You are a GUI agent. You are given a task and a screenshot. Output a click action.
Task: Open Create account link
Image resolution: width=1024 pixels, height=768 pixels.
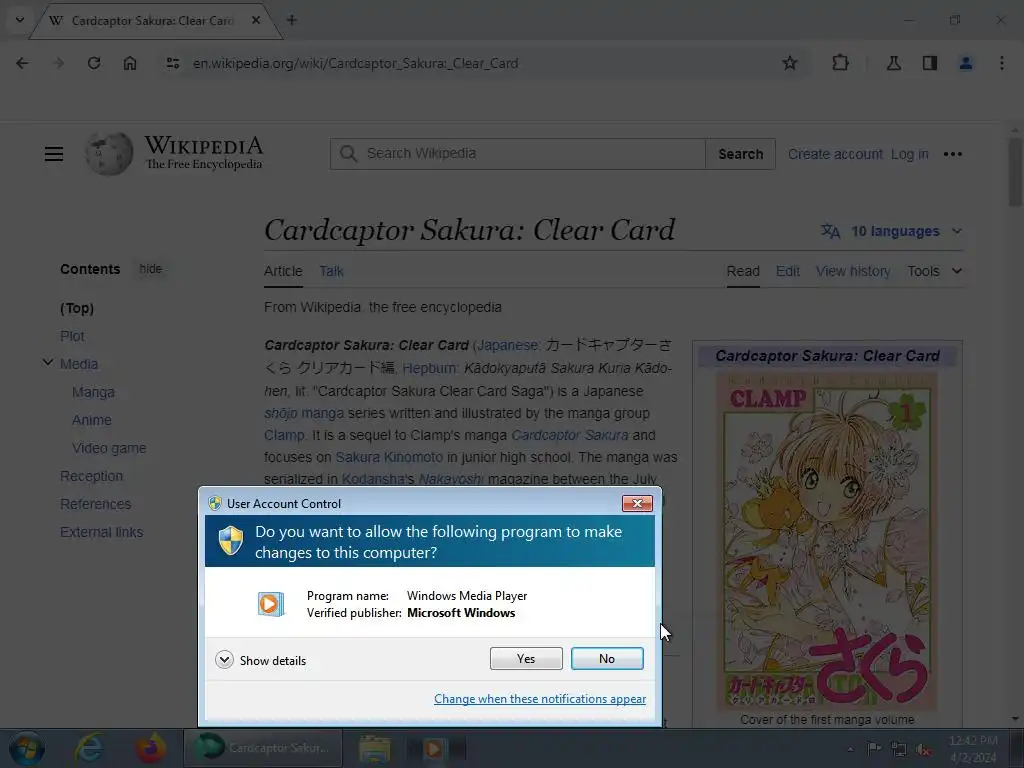835,154
